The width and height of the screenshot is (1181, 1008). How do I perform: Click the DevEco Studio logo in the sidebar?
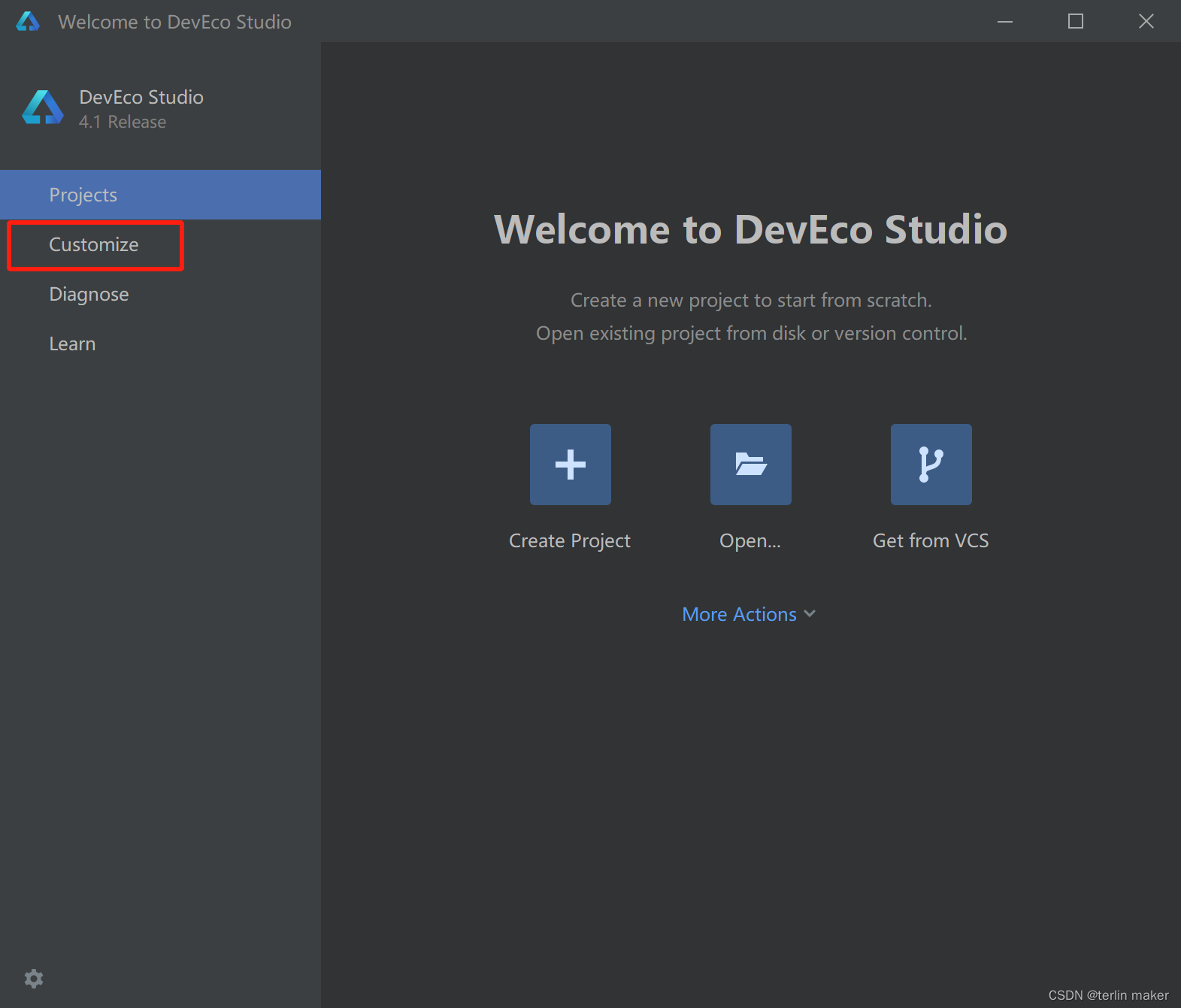43,107
